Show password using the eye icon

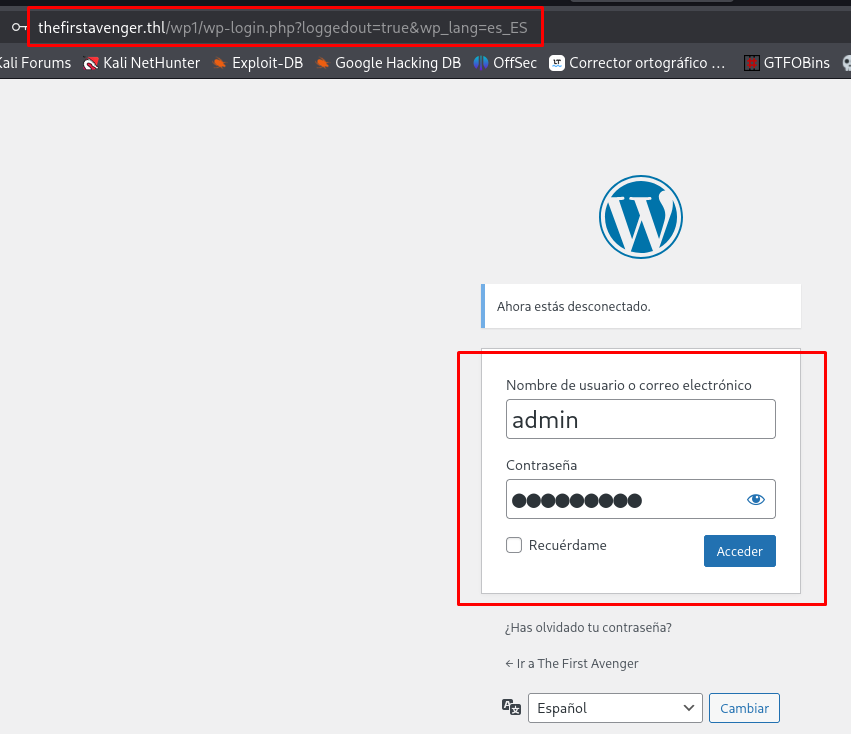coord(755,499)
